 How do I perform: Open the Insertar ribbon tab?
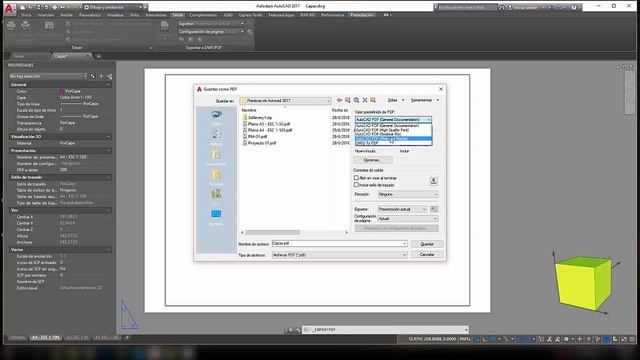46,15
